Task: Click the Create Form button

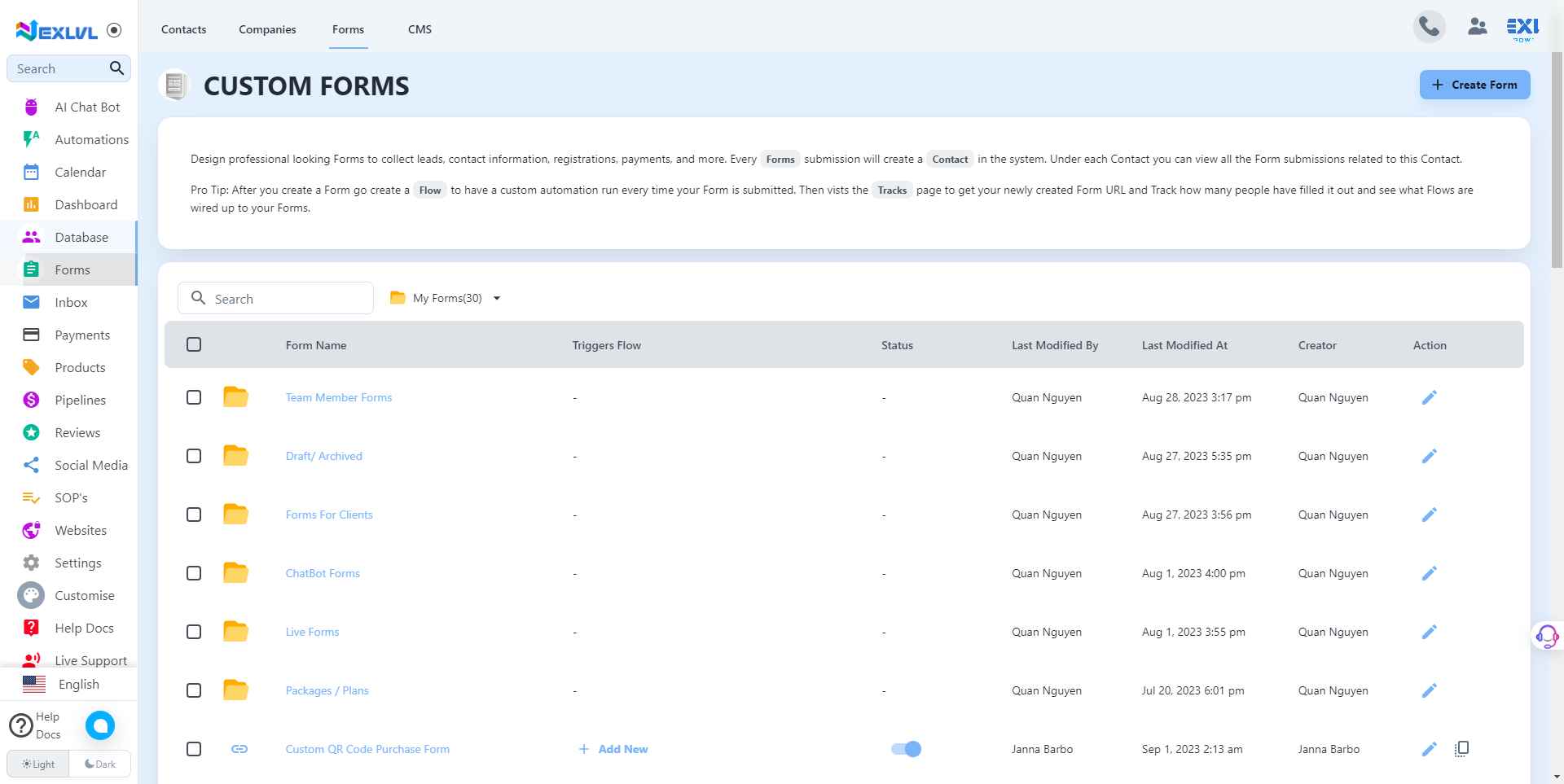Action: click(x=1474, y=85)
